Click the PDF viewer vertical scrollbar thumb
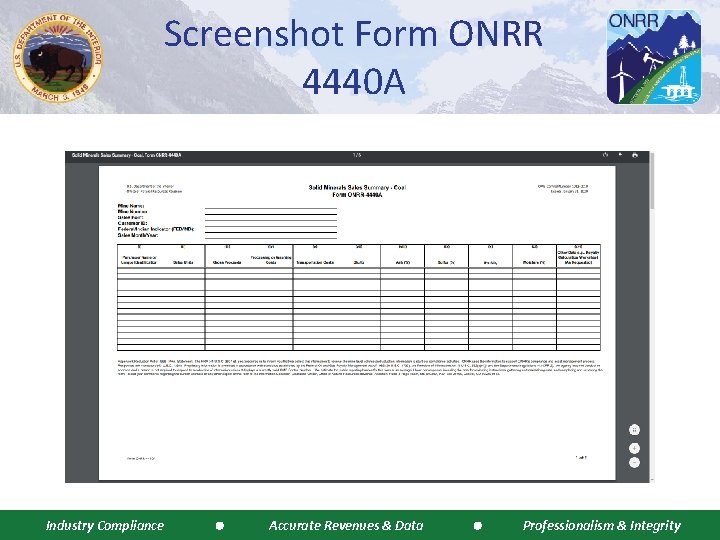The height and width of the screenshot is (540, 720). click(652, 181)
